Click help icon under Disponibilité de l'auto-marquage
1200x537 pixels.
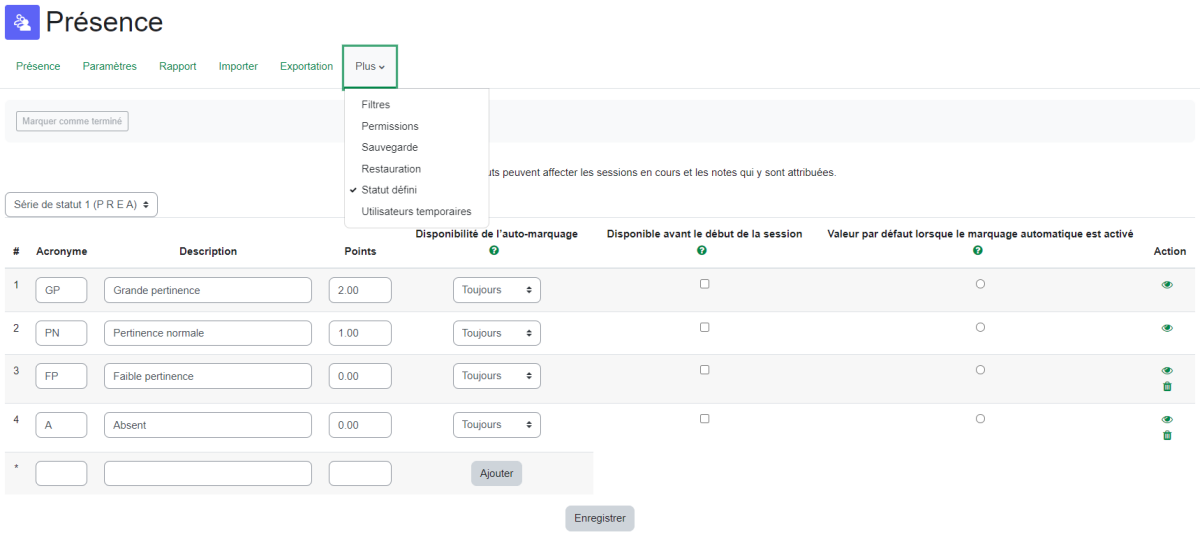click(x=494, y=251)
